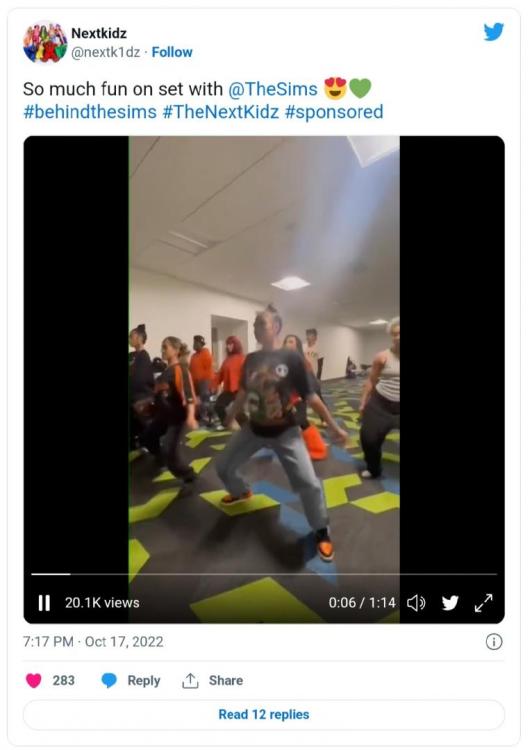This screenshot has width=532, height=750.
Task: Click the info icon beside the date
Action: coord(494,641)
